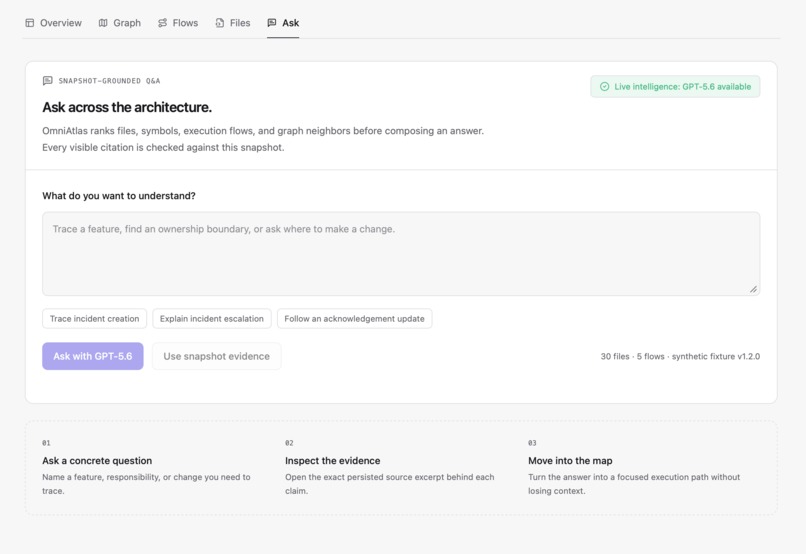Click the Ask chat bubble icon
806x554 pixels.
tap(272, 23)
